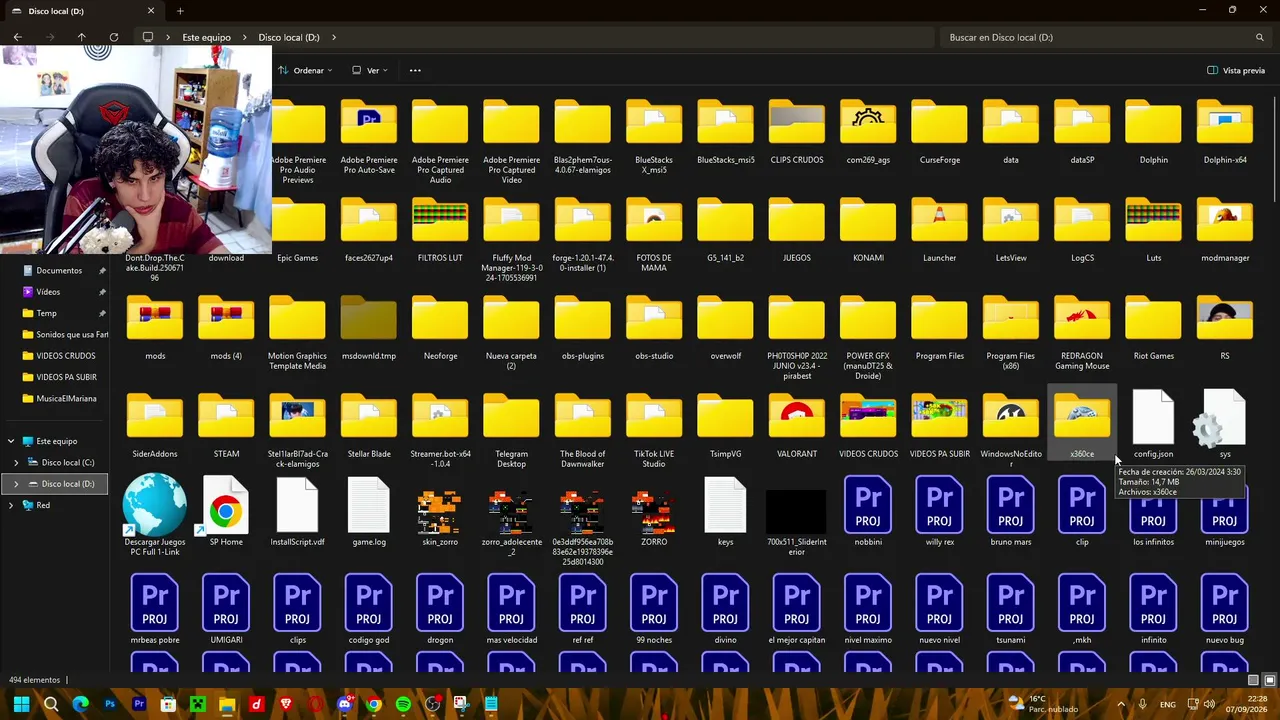Click the Buscar en Disco local search box
Screen dimensions: 1280x720
coord(1105,37)
